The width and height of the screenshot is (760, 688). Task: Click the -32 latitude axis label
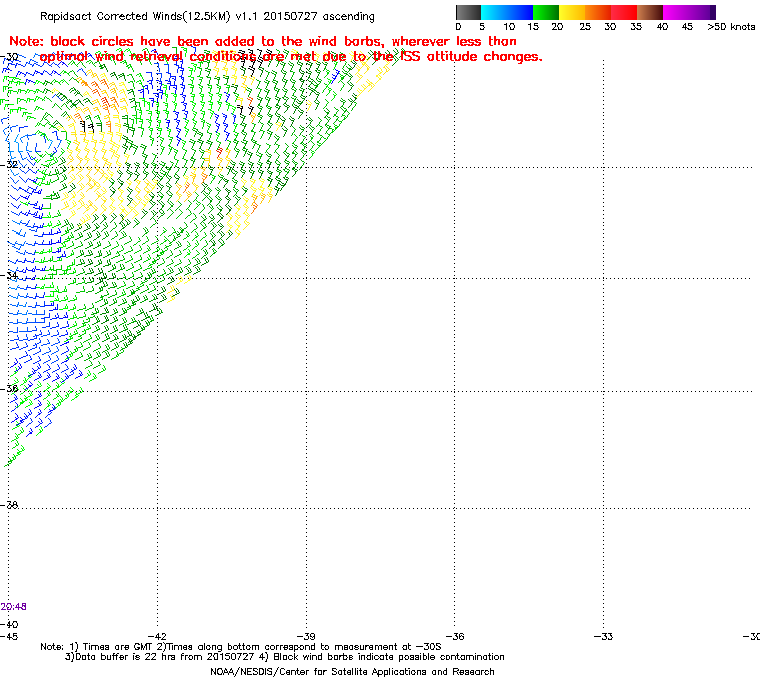9,164
